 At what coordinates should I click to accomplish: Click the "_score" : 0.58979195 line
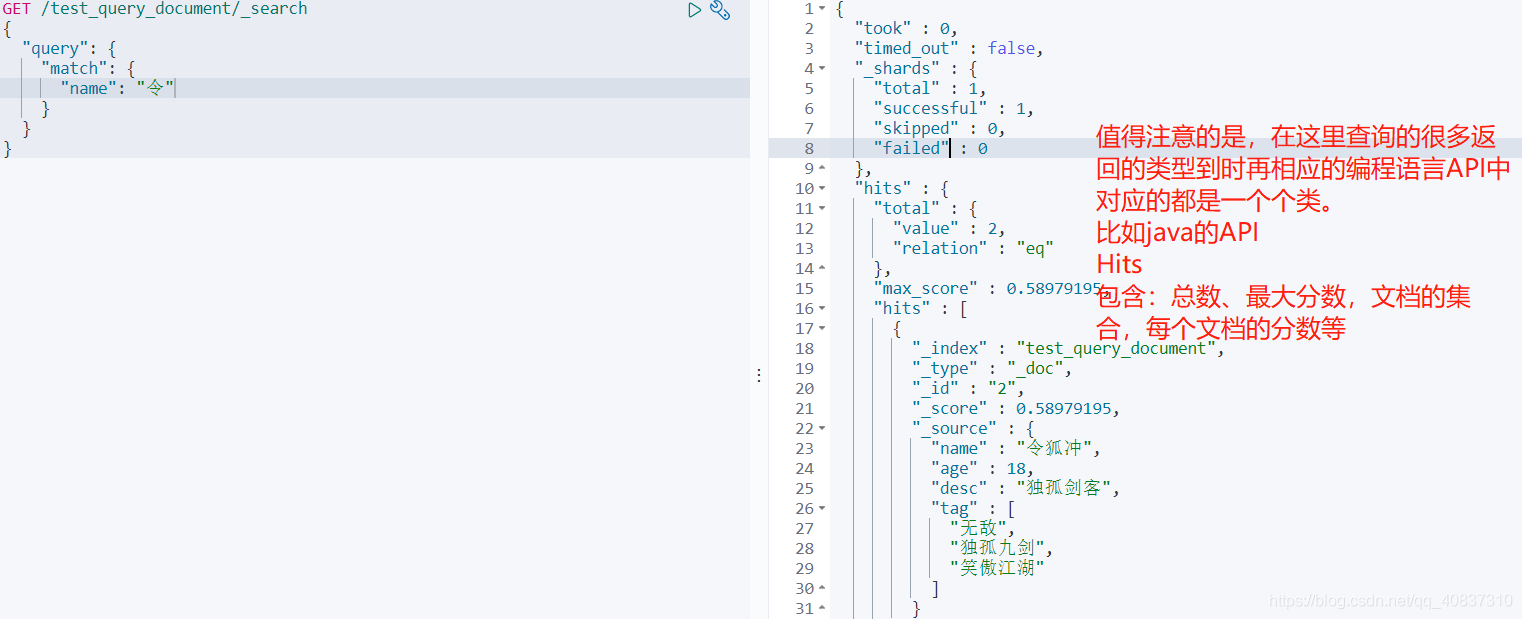pos(1015,408)
